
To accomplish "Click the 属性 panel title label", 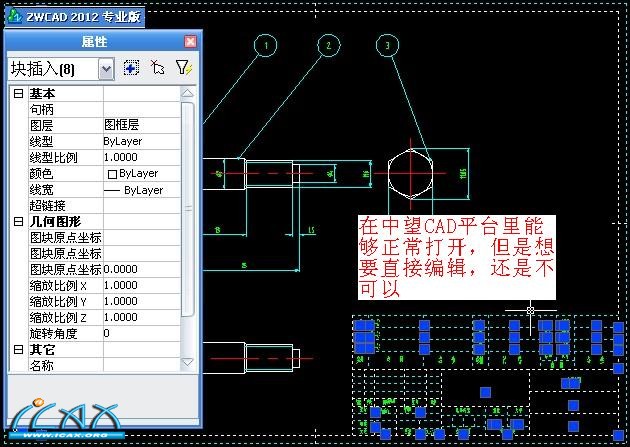I will pos(94,41).
